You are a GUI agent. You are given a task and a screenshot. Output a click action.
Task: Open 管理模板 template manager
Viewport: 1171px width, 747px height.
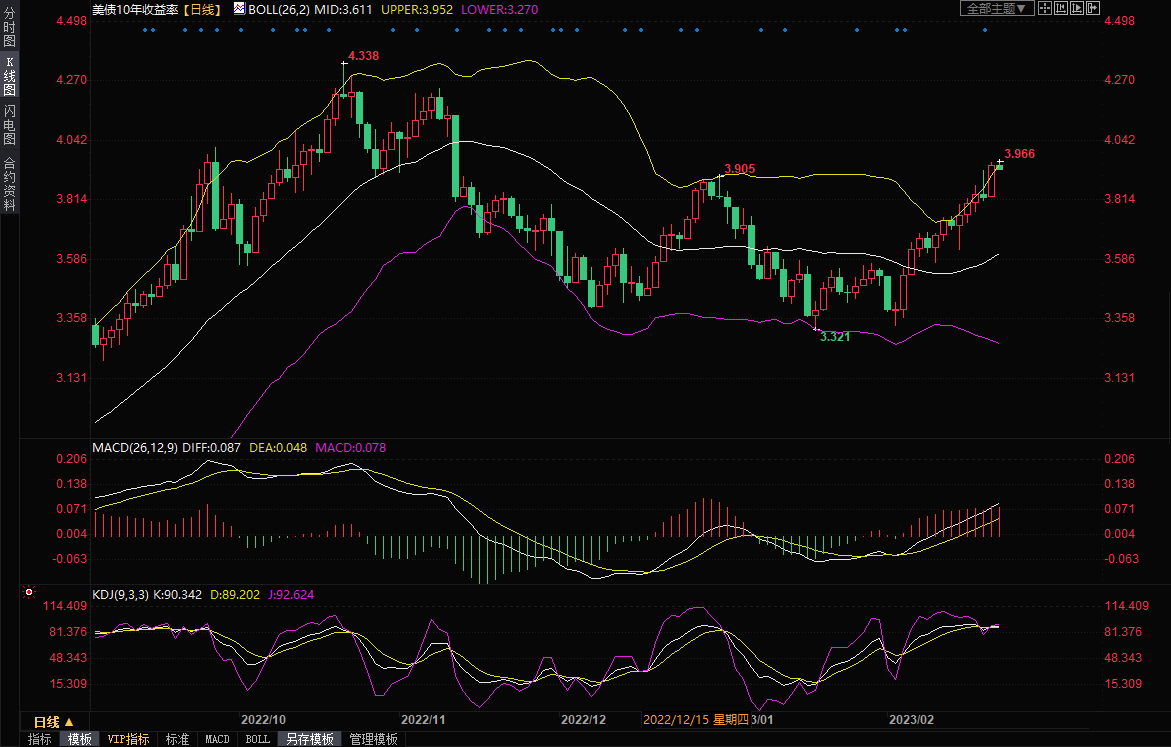pyautogui.click(x=373, y=739)
